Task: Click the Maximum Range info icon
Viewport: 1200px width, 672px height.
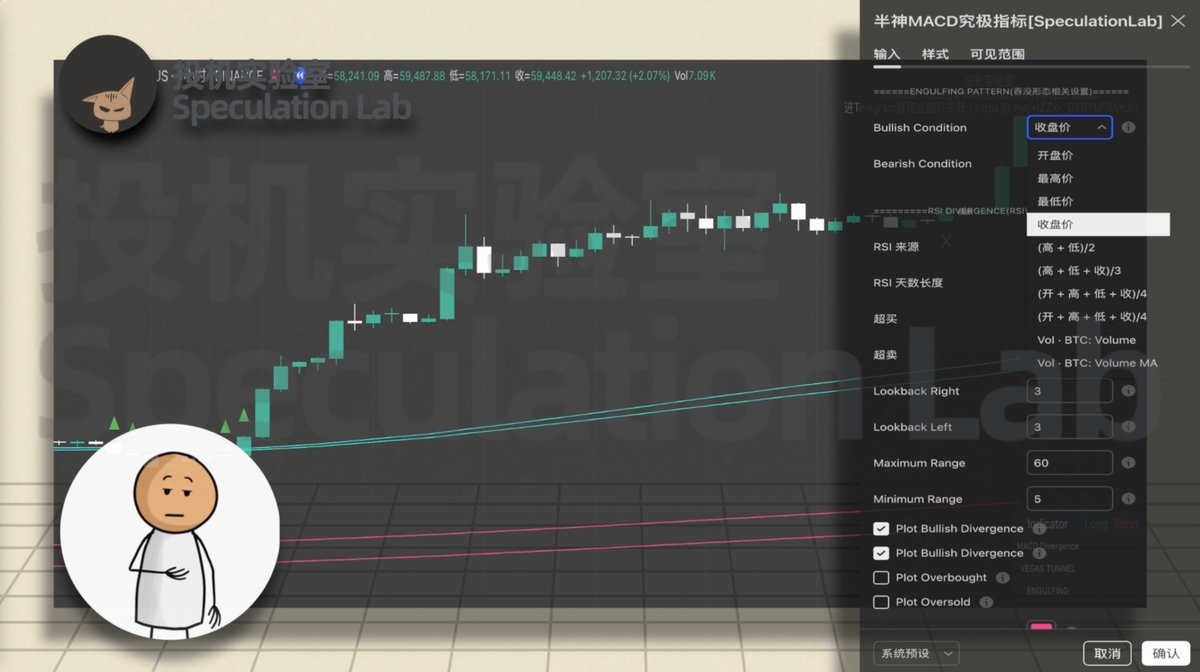Action: pyautogui.click(x=1128, y=463)
